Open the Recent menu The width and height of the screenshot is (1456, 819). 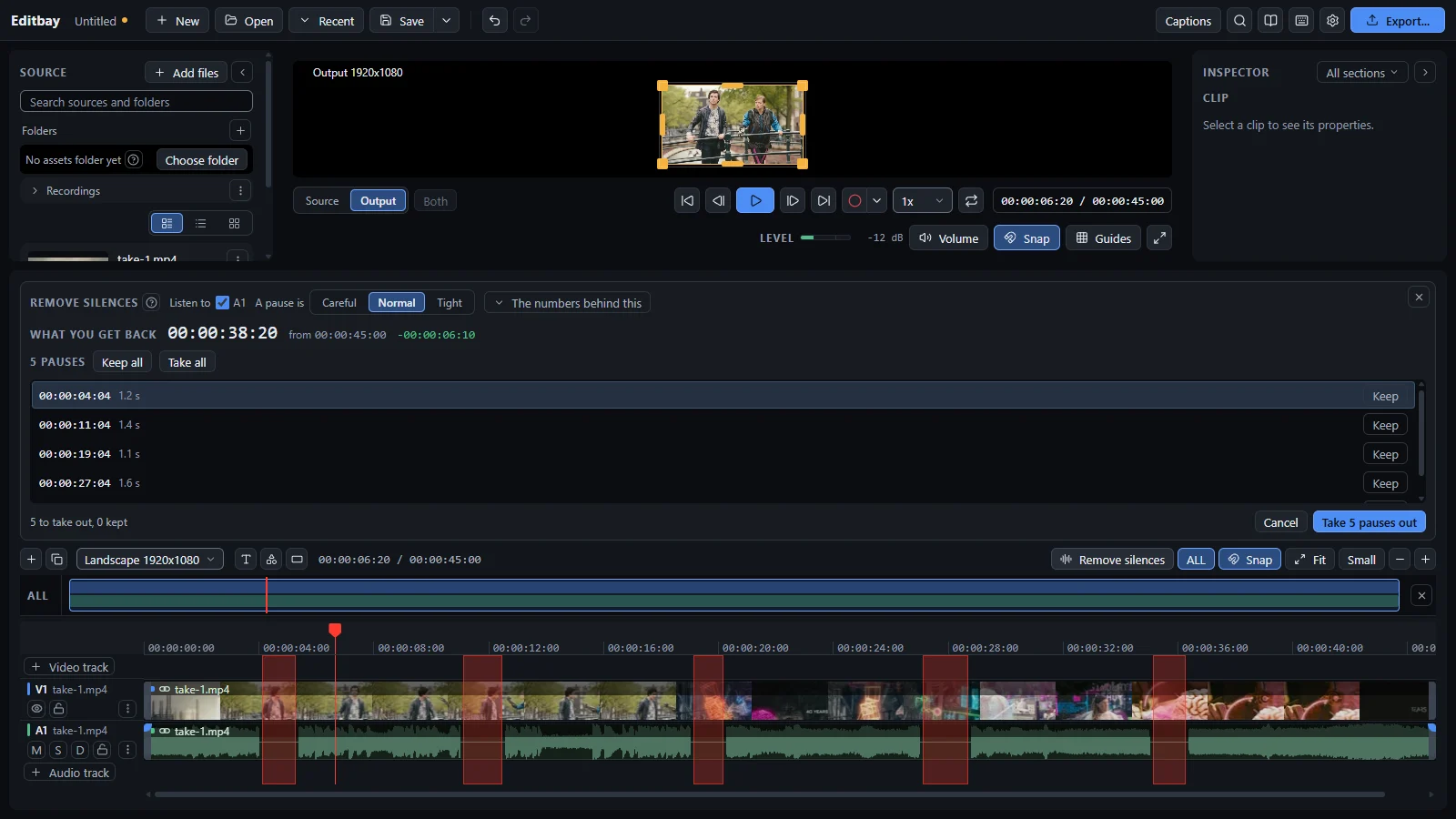tap(326, 21)
